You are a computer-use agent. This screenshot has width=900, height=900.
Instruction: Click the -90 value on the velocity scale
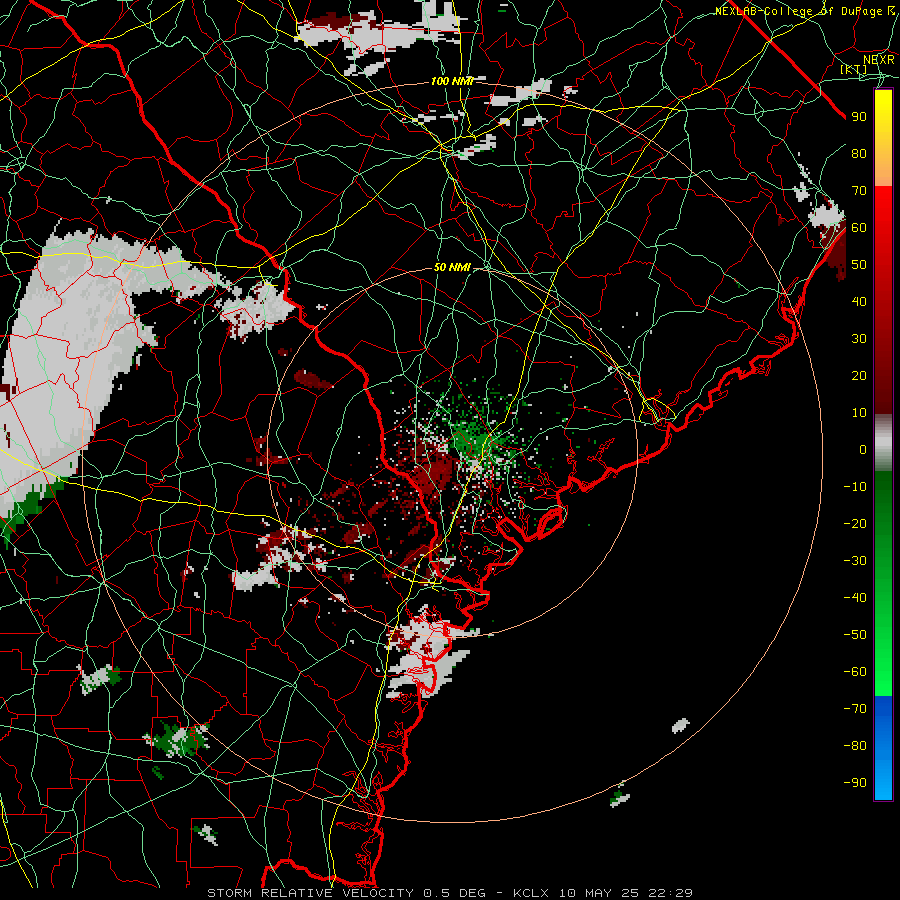[855, 783]
